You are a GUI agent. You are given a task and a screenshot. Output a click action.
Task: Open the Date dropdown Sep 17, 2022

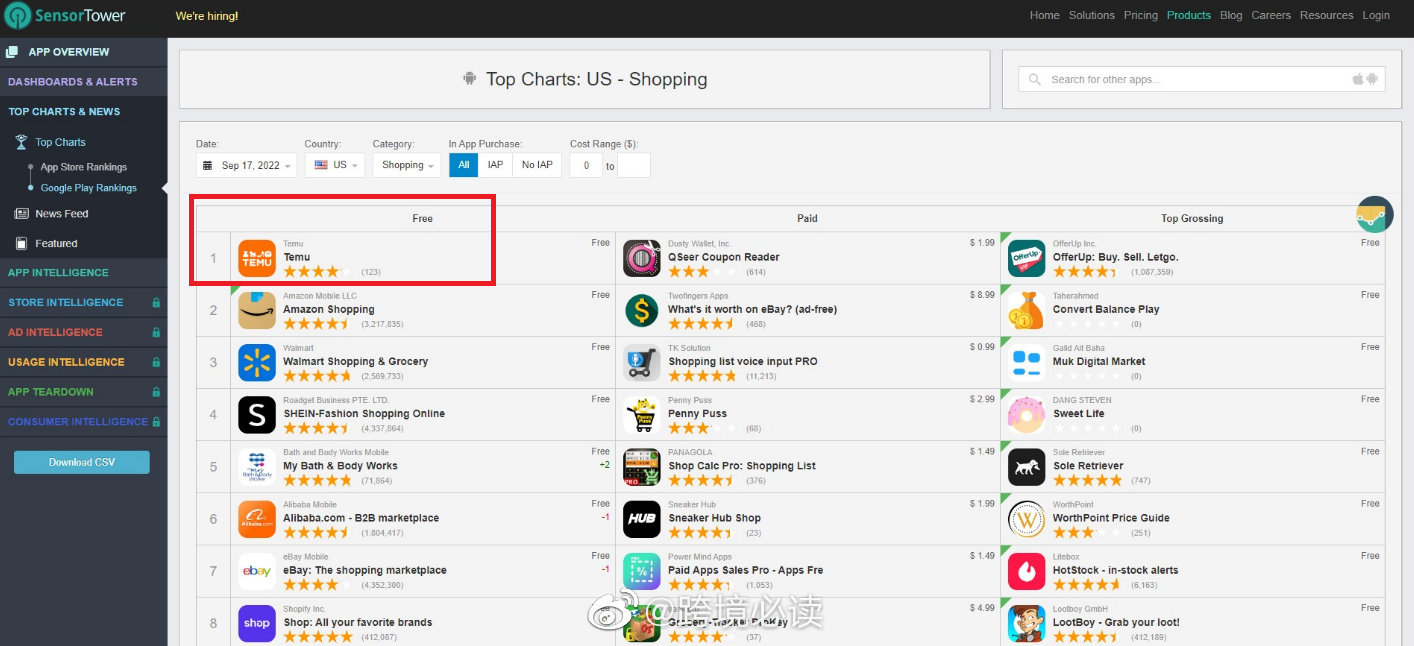click(x=248, y=165)
